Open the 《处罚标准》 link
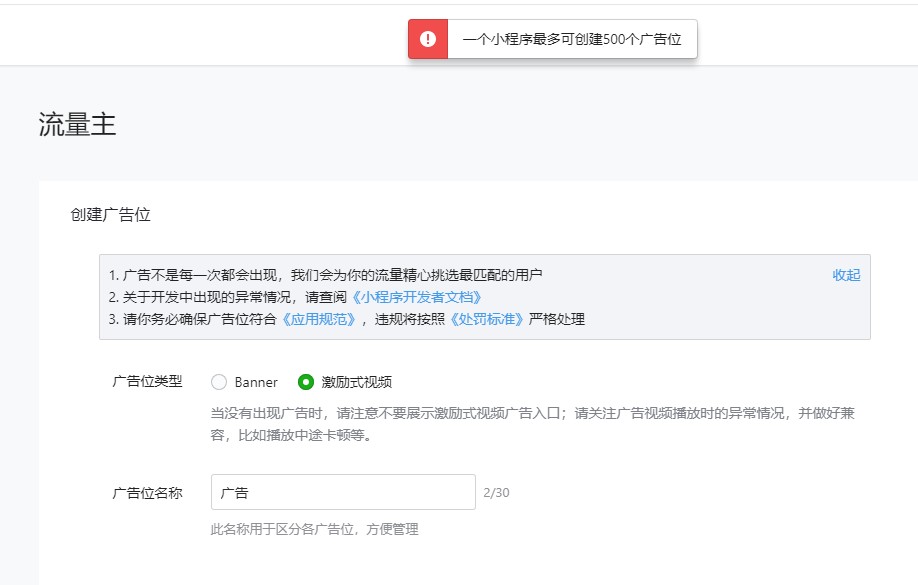 (486, 319)
